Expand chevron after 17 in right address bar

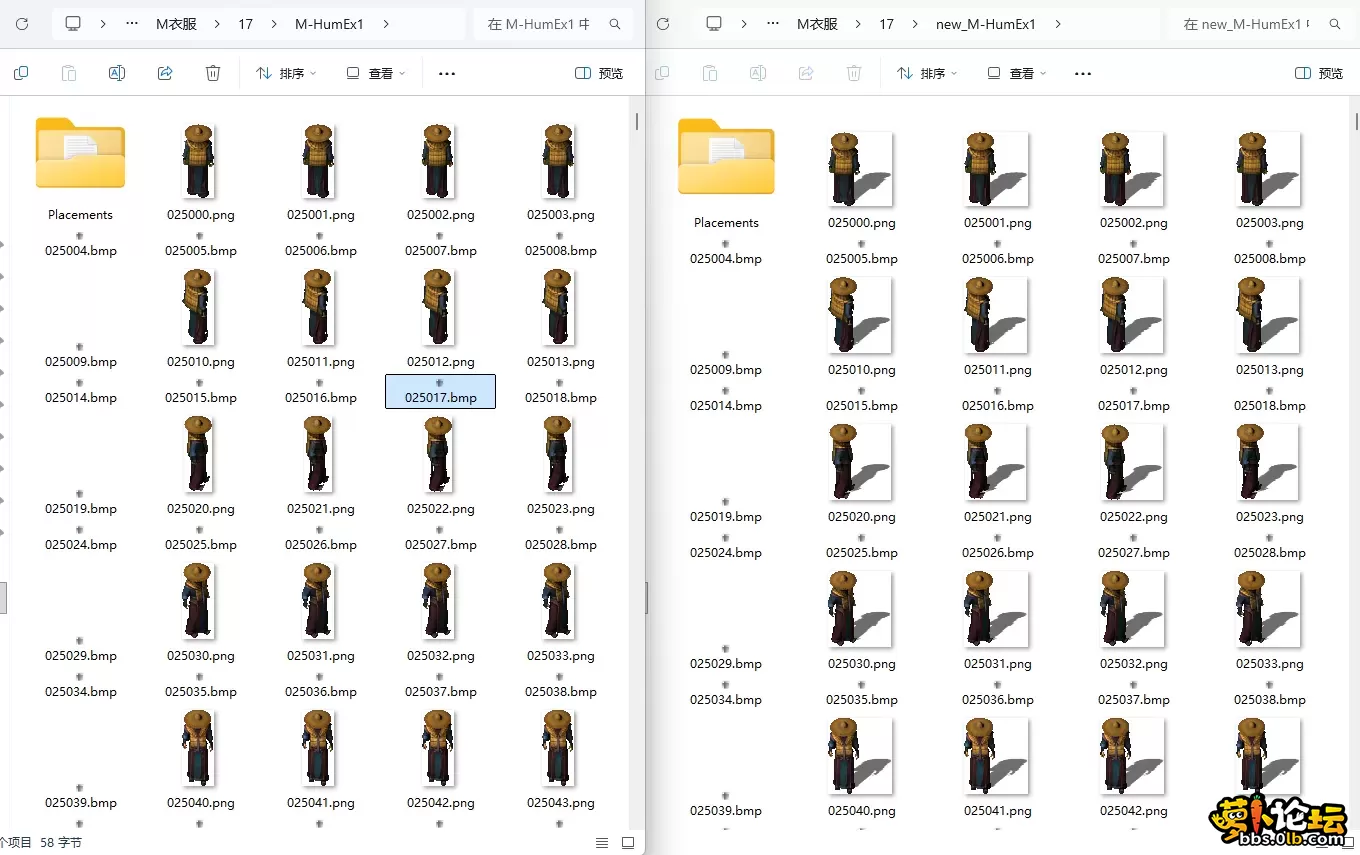914,24
